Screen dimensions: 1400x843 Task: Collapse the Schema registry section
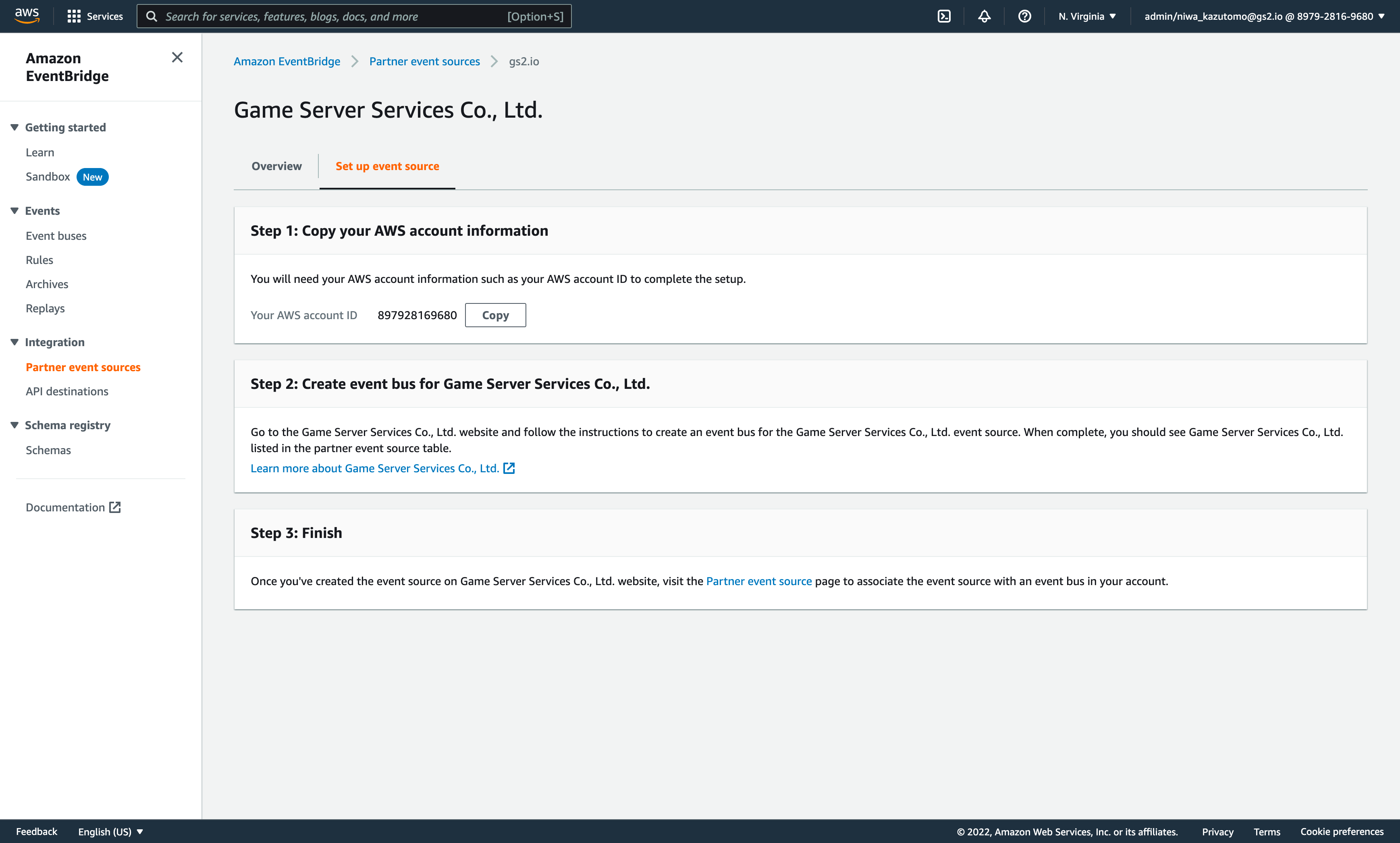tap(15, 425)
